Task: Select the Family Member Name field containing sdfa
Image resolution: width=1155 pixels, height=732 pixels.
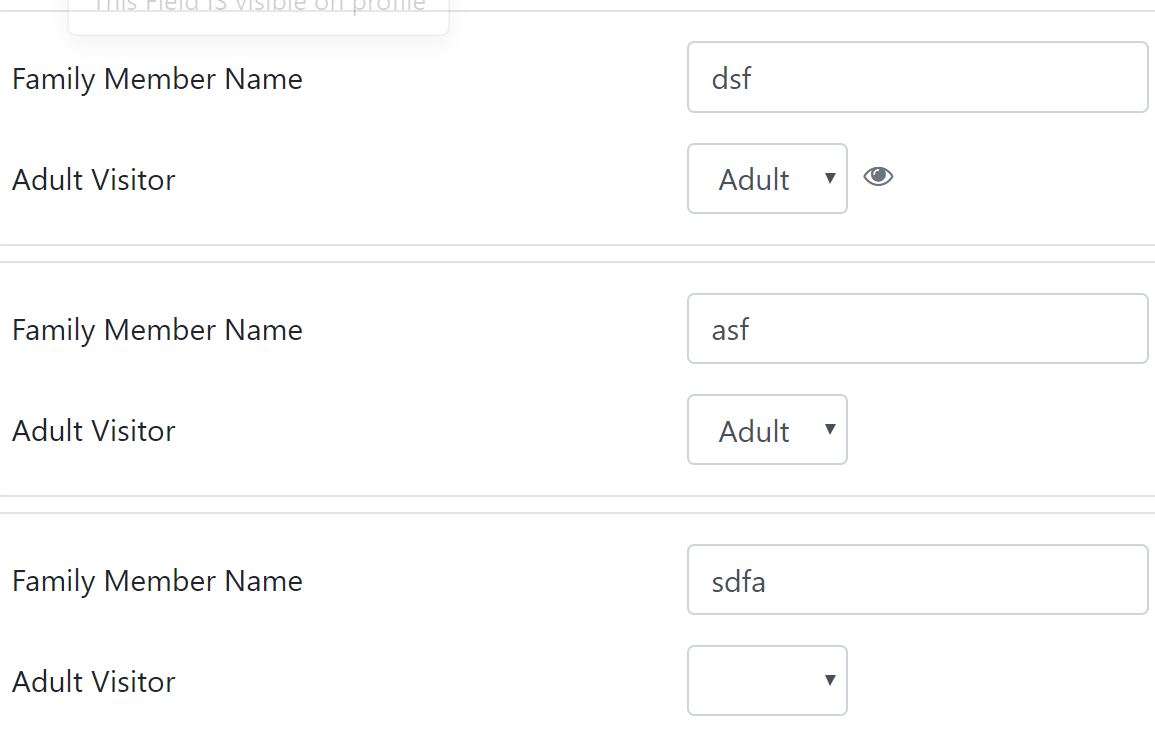Action: pos(918,580)
